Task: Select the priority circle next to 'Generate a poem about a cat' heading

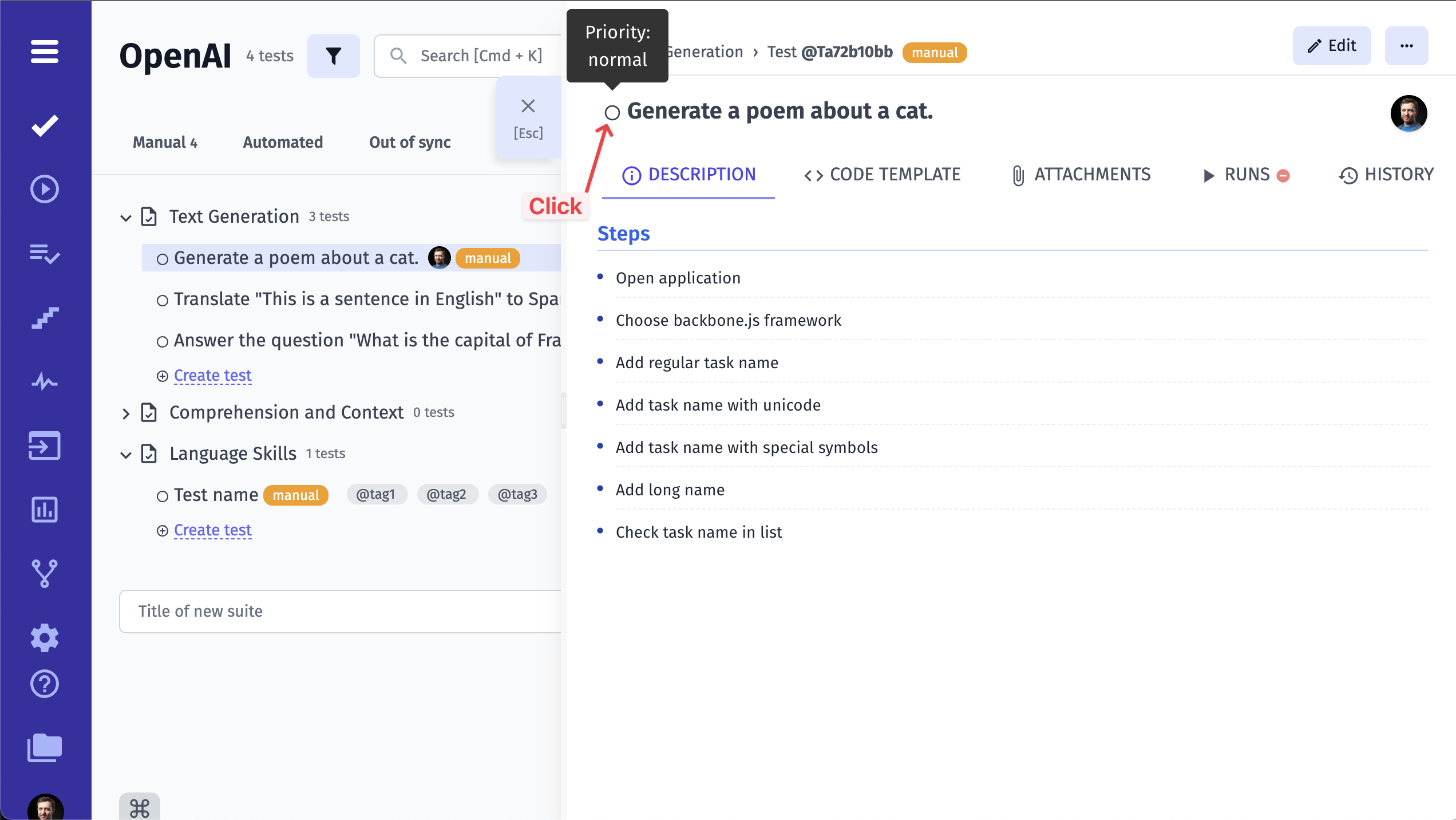Action: [x=612, y=113]
